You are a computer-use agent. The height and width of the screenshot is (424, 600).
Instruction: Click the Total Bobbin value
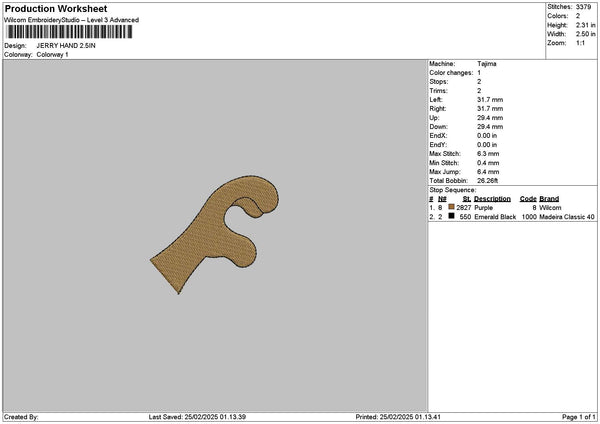[489, 180]
